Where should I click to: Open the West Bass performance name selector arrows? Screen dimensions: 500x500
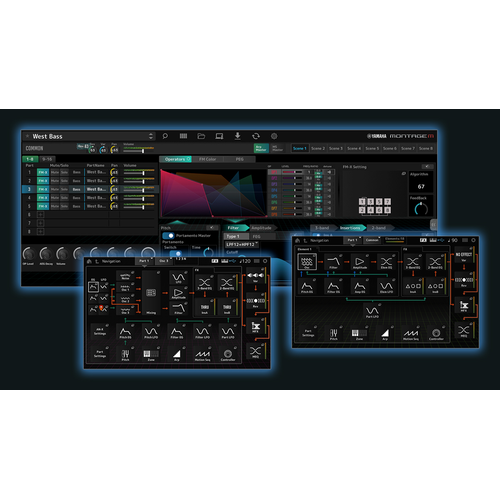click(x=151, y=136)
